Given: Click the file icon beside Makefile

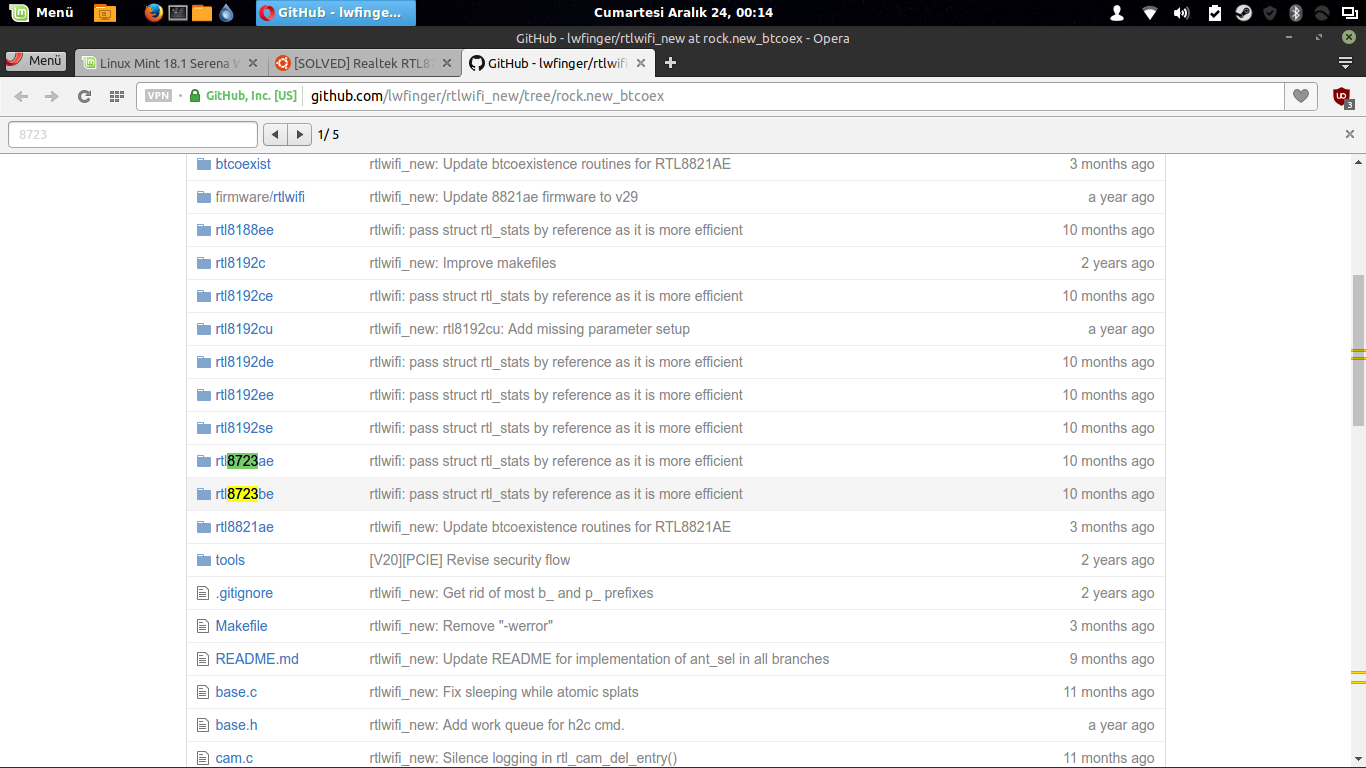Looking at the screenshot, I should tap(204, 626).
